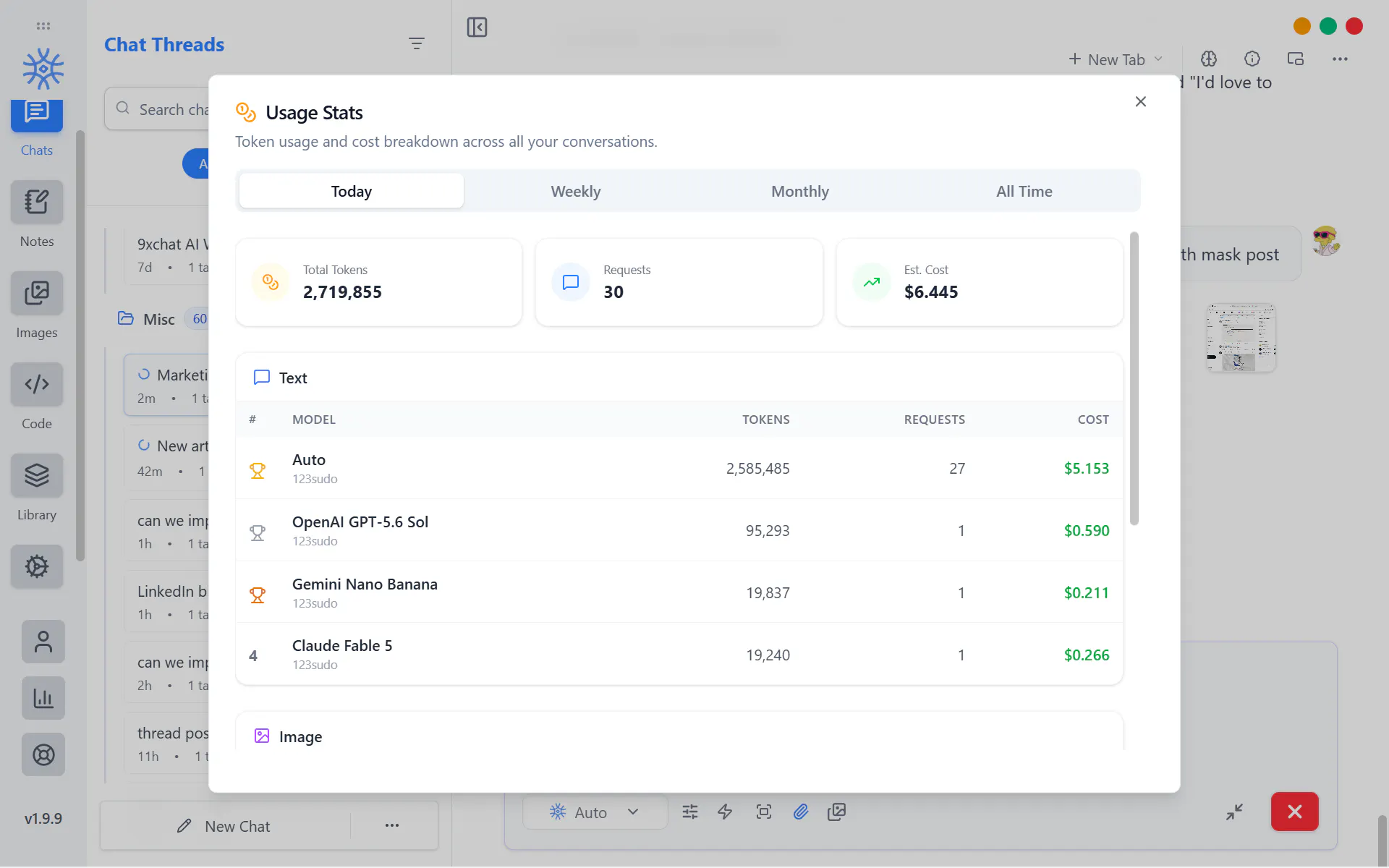Select the Claude Fable 5 row
1389x868 pixels.
[x=679, y=655]
